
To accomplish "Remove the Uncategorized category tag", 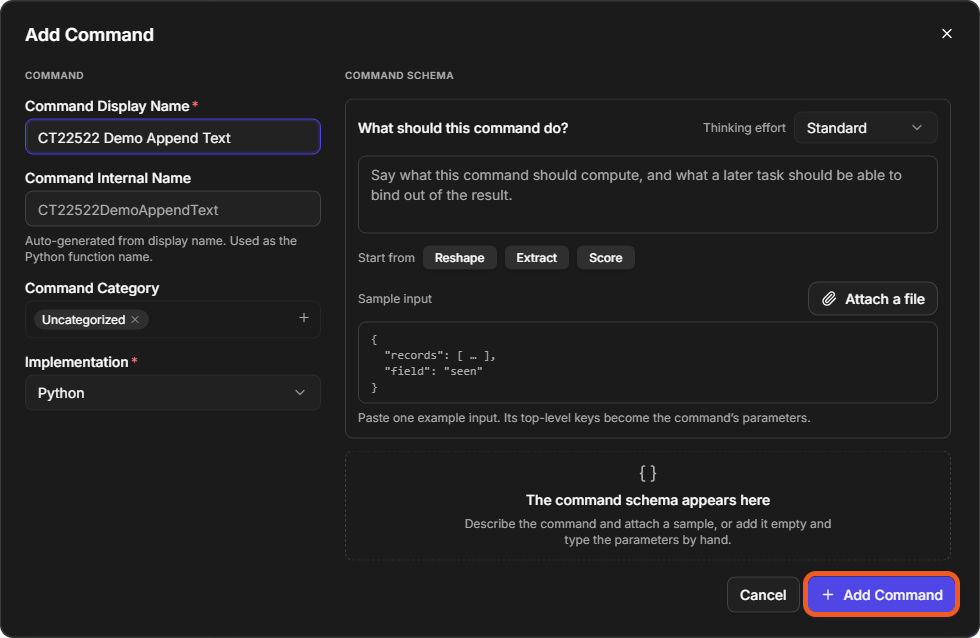I will pos(135,319).
